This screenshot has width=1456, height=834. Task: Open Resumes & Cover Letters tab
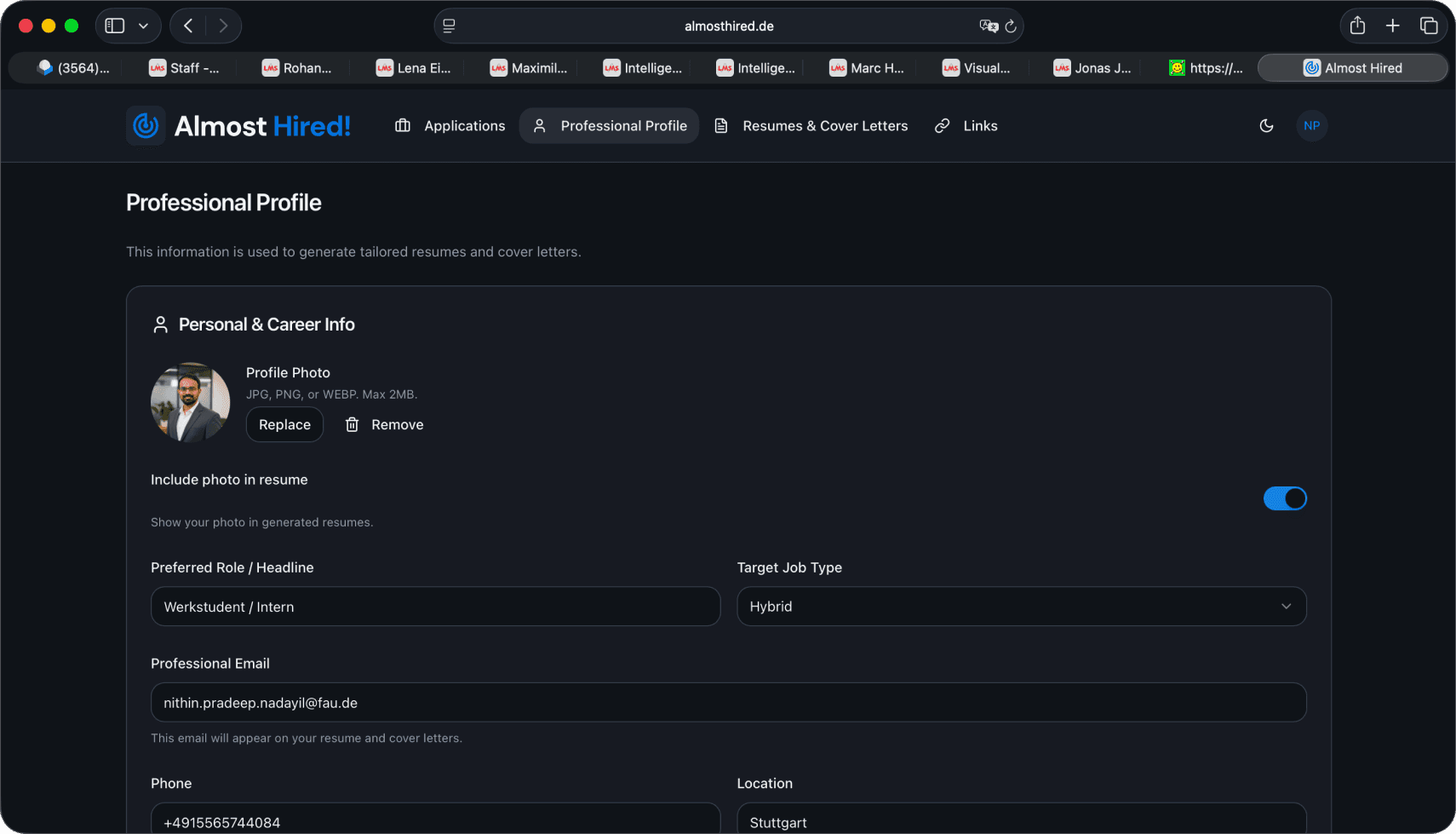click(x=811, y=126)
